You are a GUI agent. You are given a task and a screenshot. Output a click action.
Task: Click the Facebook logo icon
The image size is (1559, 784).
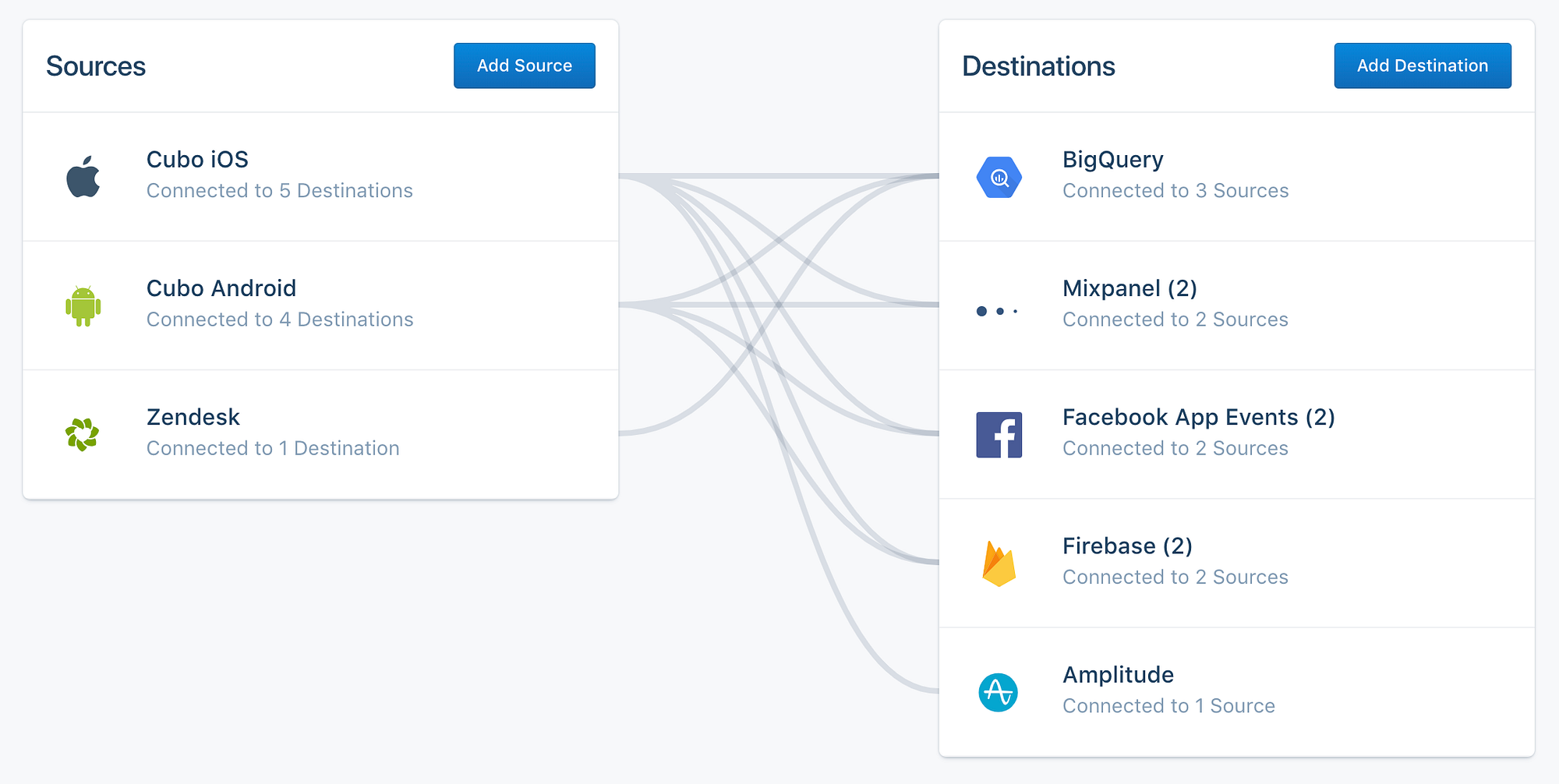click(x=999, y=435)
